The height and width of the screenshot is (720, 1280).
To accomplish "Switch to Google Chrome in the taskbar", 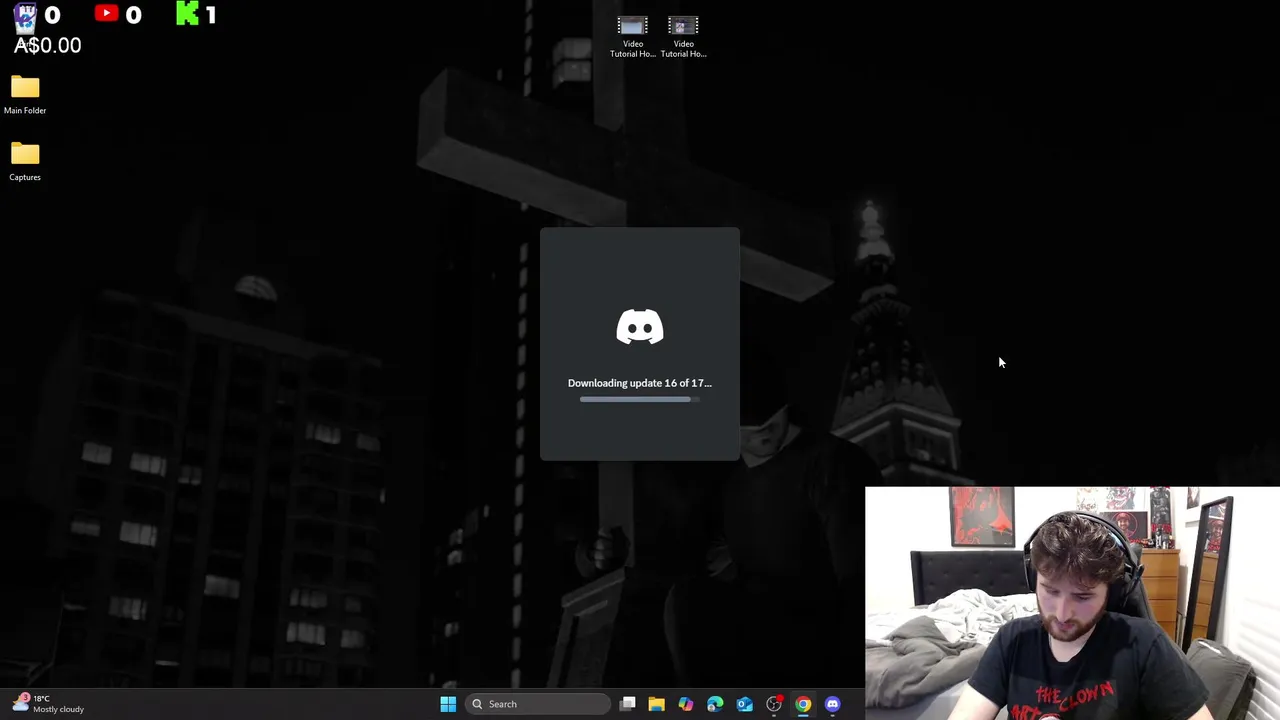I will [x=803, y=704].
